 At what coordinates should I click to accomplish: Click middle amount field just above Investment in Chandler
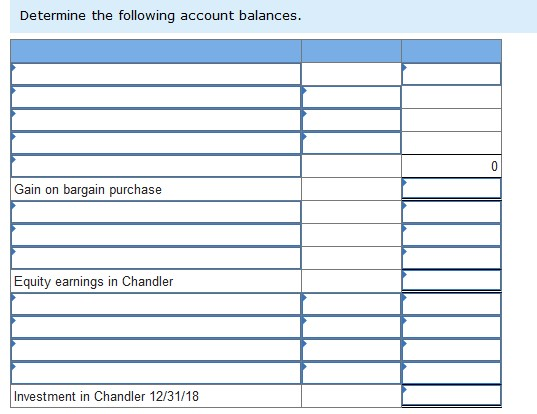pyautogui.click(x=351, y=373)
